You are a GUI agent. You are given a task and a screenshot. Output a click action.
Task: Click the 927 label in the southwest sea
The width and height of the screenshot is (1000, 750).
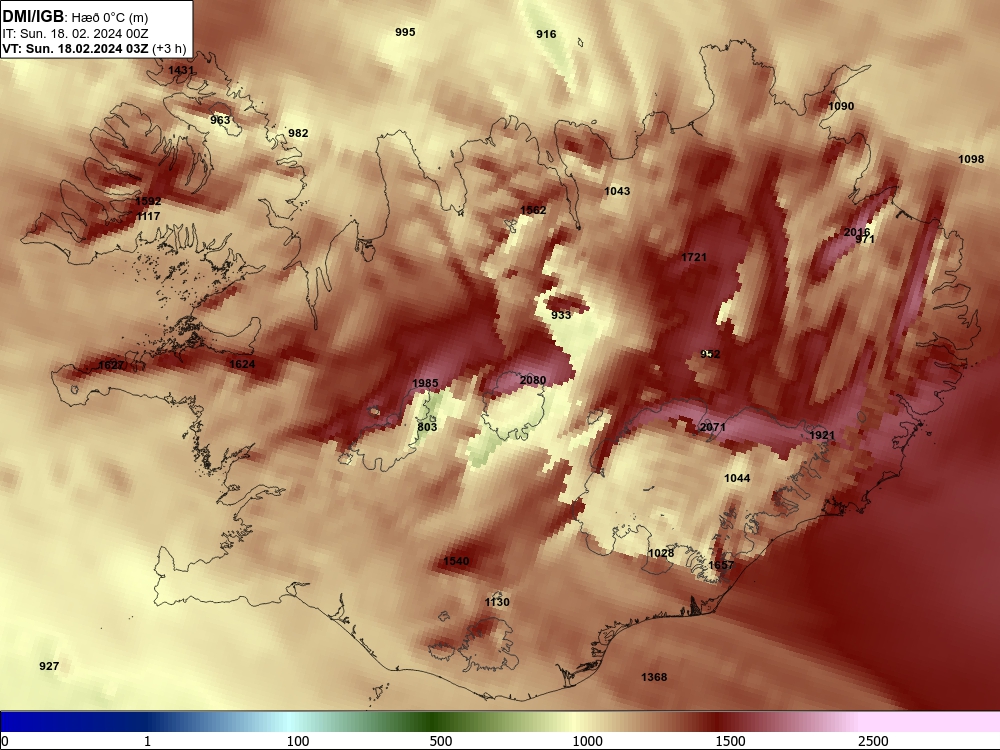tap(49, 666)
